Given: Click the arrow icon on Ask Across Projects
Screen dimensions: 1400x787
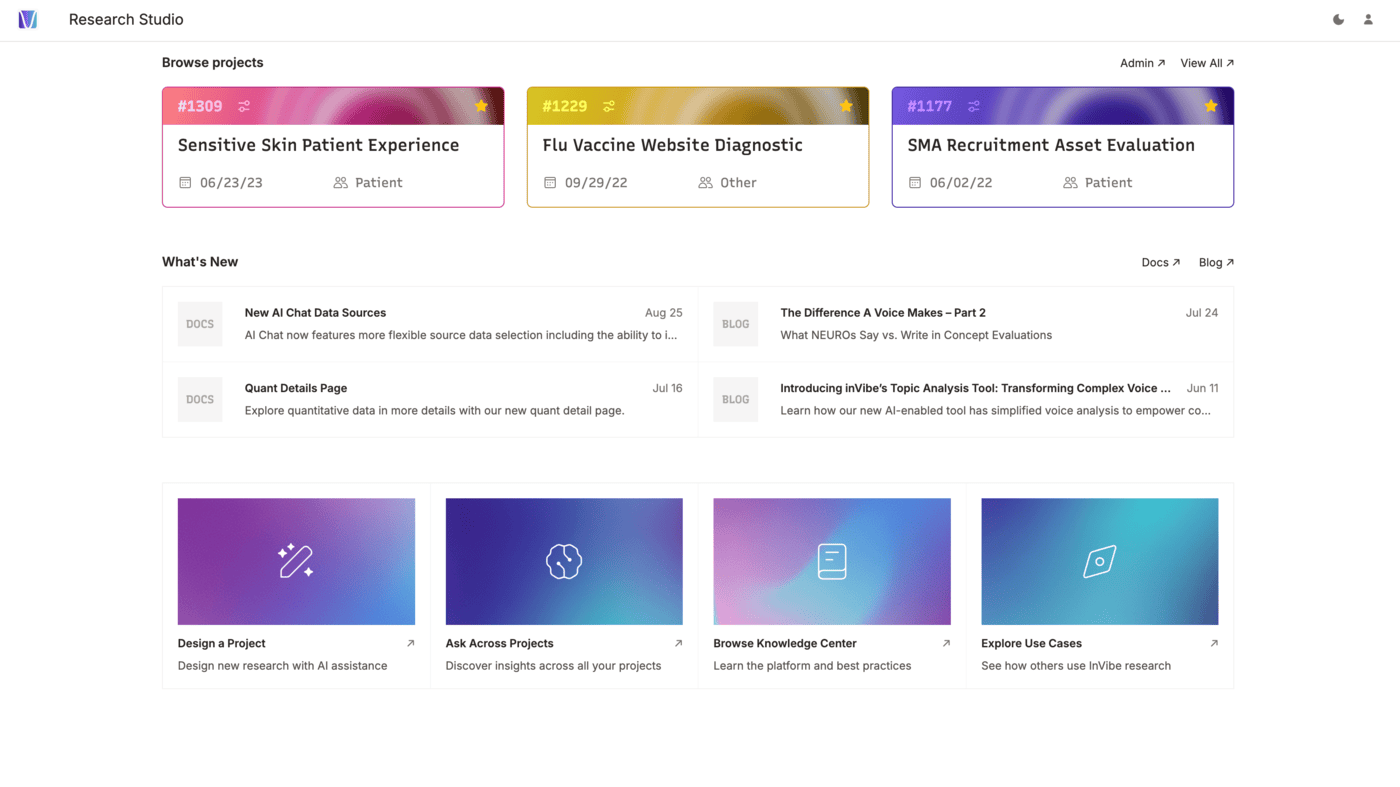Looking at the screenshot, I should [679, 643].
